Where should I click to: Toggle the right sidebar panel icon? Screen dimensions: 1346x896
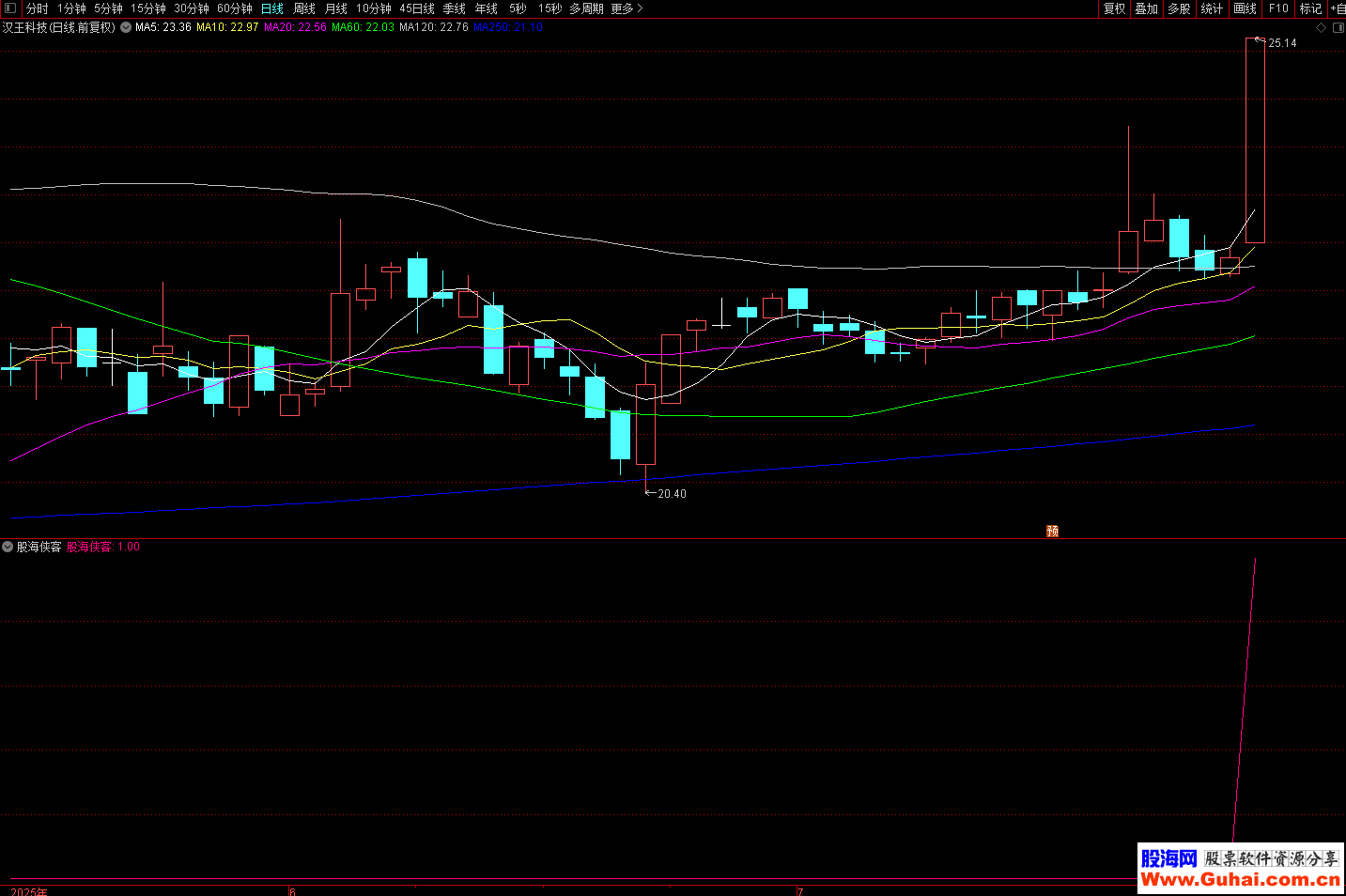click(x=1338, y=28)
